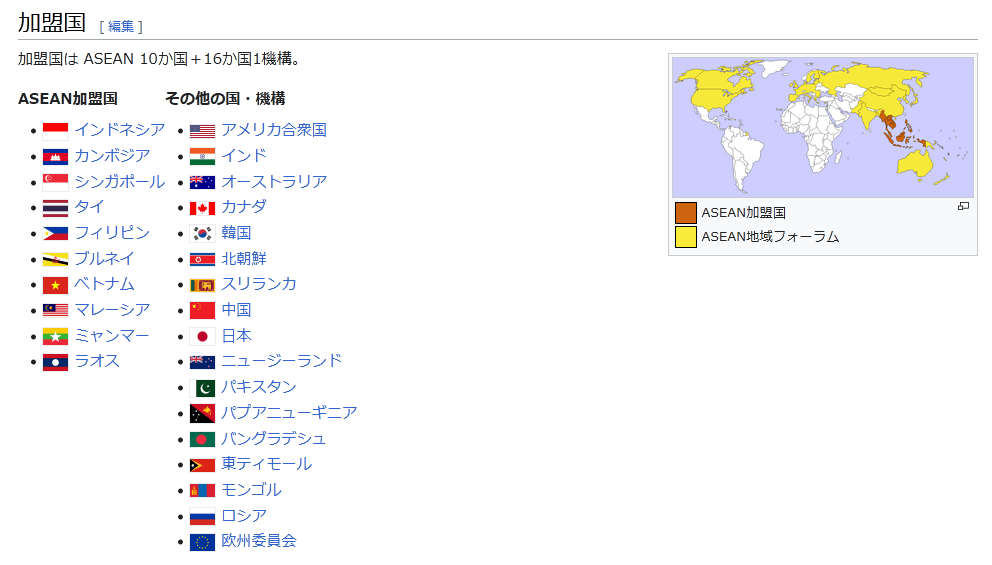Viewport: 992px width, 565px height.
Task: Open the カンボジア link
Action: [x=112, y=156]
